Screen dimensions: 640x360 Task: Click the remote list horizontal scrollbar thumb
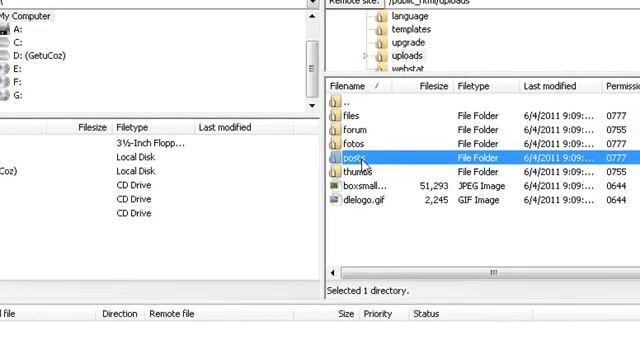pyautogui.click(x=490, y=272)
